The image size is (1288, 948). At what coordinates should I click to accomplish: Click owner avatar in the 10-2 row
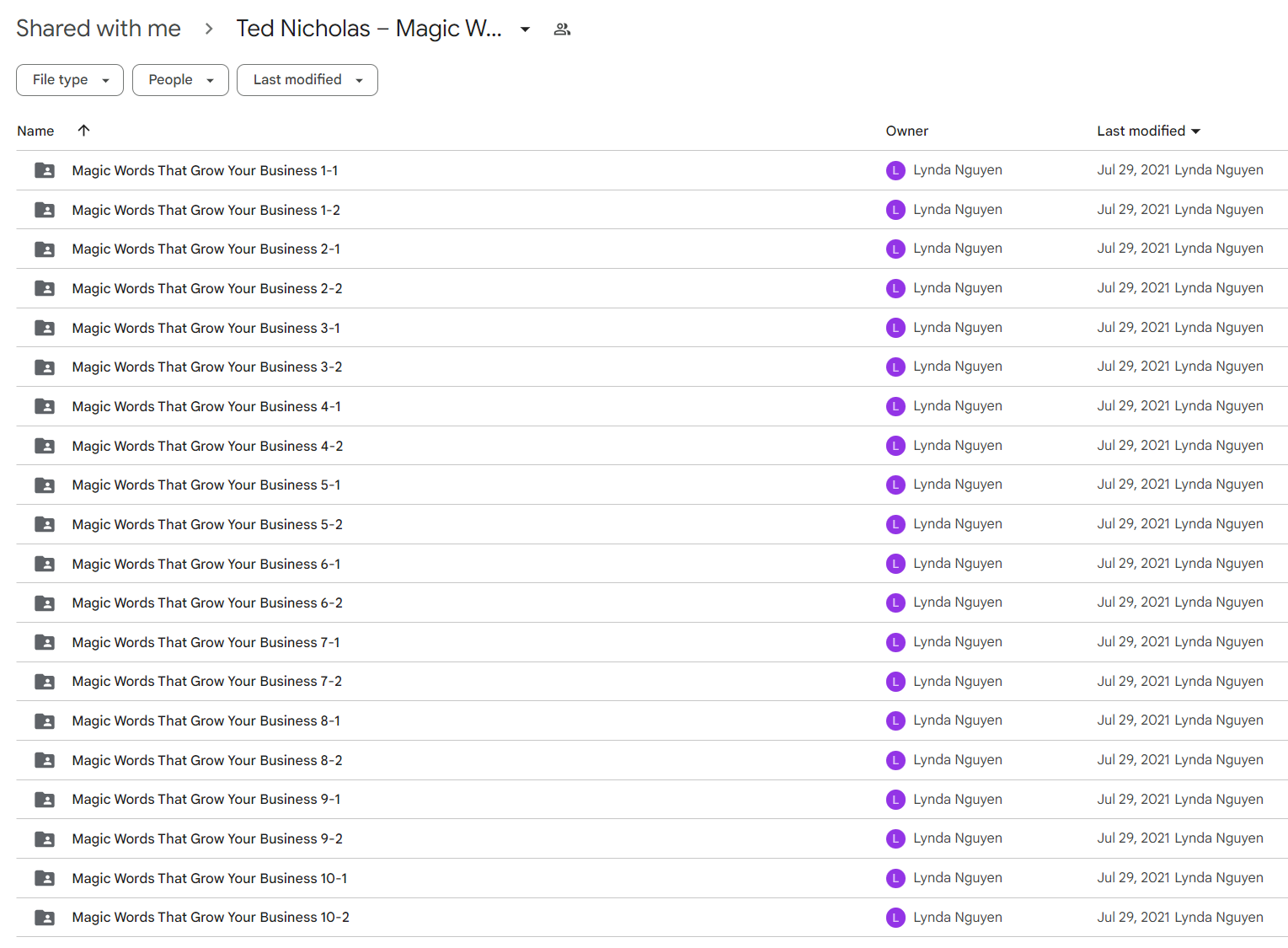895,918
